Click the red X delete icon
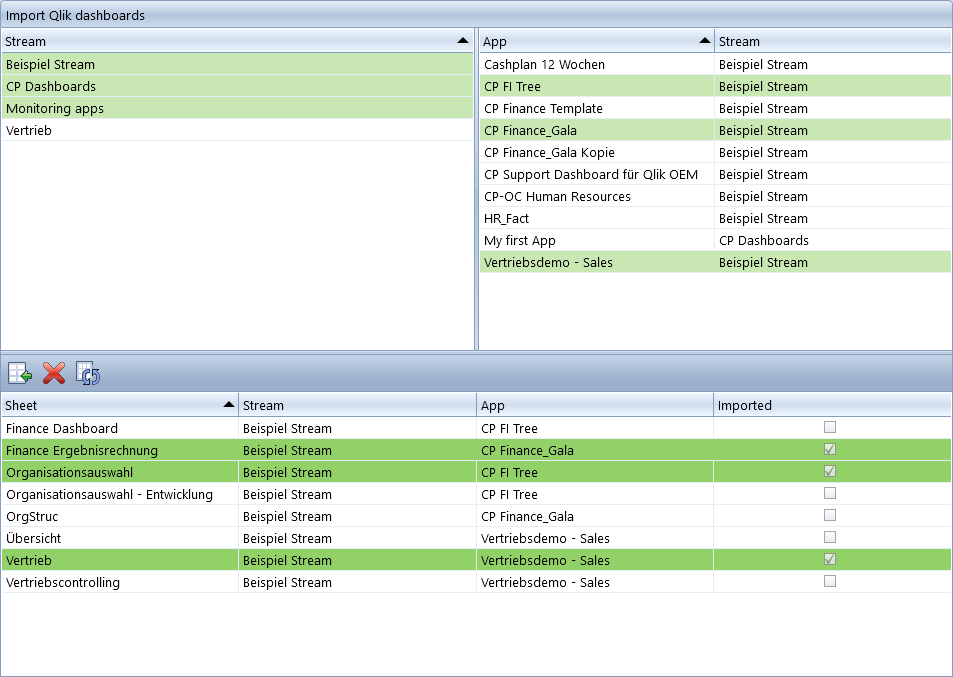953x677 pixels. tap(54, 373)
